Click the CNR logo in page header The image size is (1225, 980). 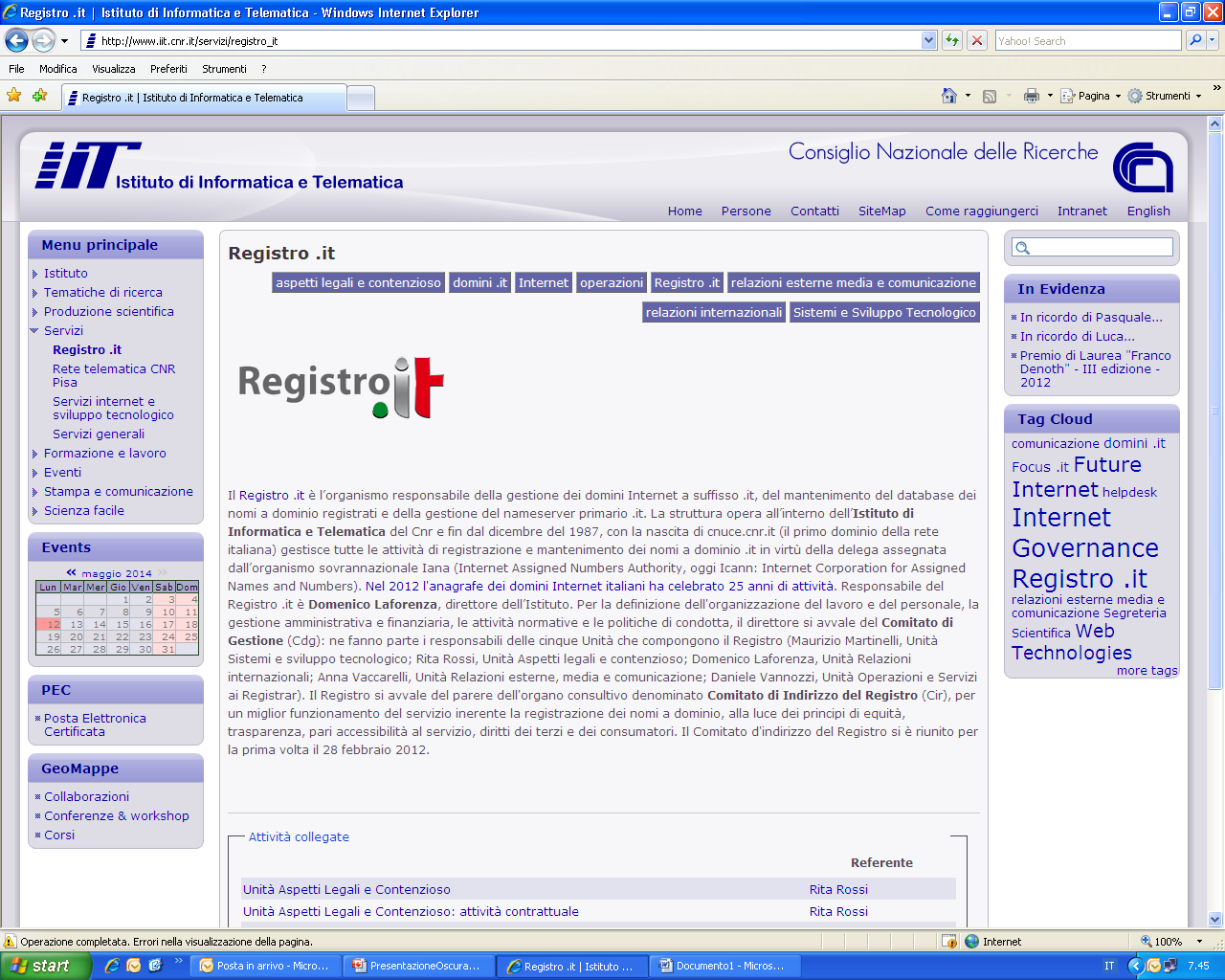[x=1143, y=167]
